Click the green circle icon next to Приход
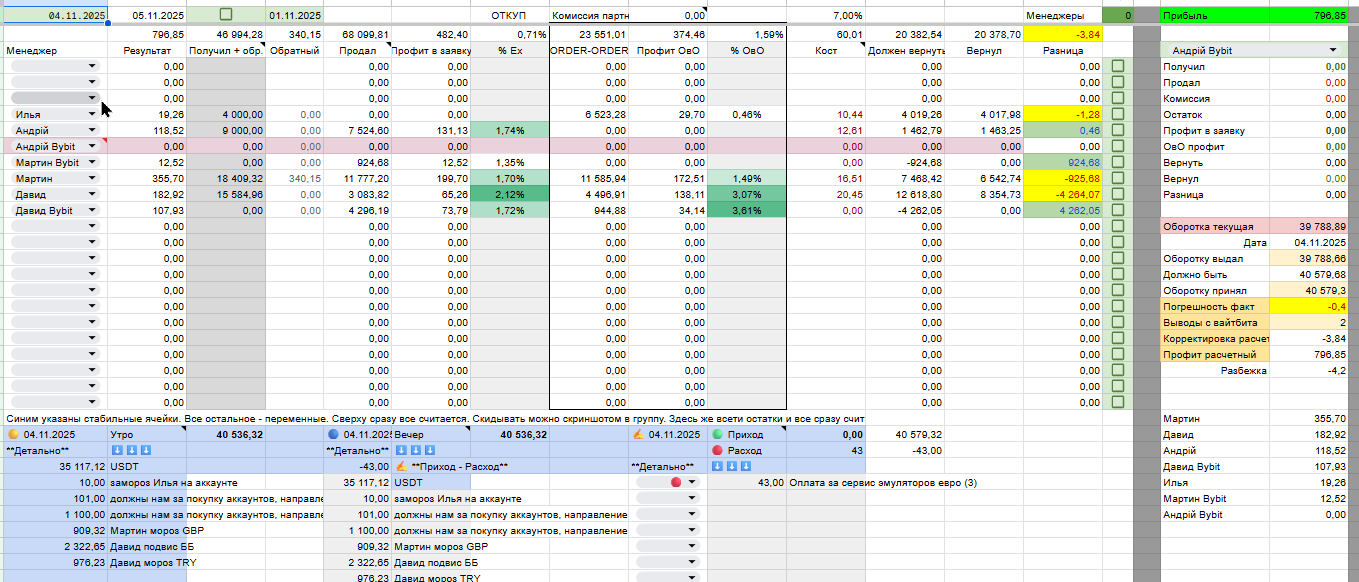 [718, 435]
